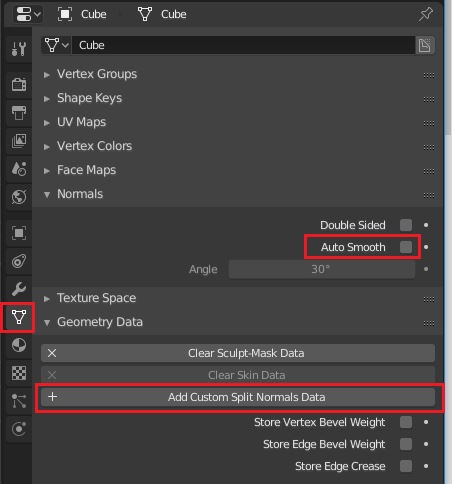Viewport: 452px width, 484px height.
Task: Grab the drag handle of Normals panel
Action: [x=429, y=195]
